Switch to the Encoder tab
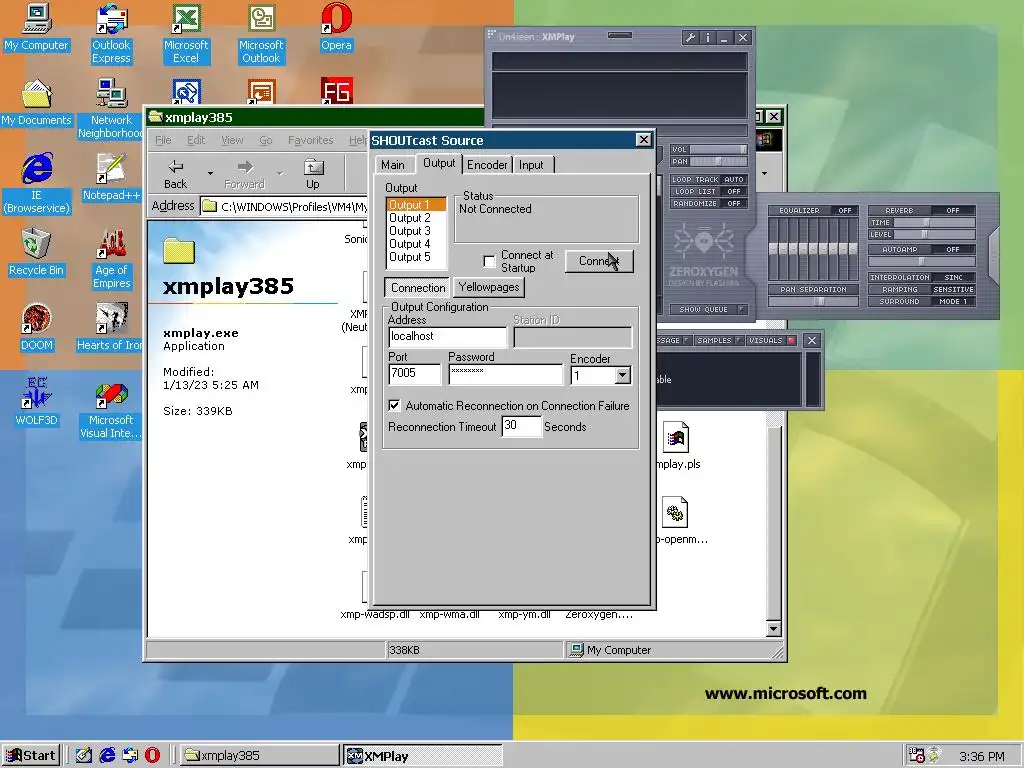 coord(487,165)
